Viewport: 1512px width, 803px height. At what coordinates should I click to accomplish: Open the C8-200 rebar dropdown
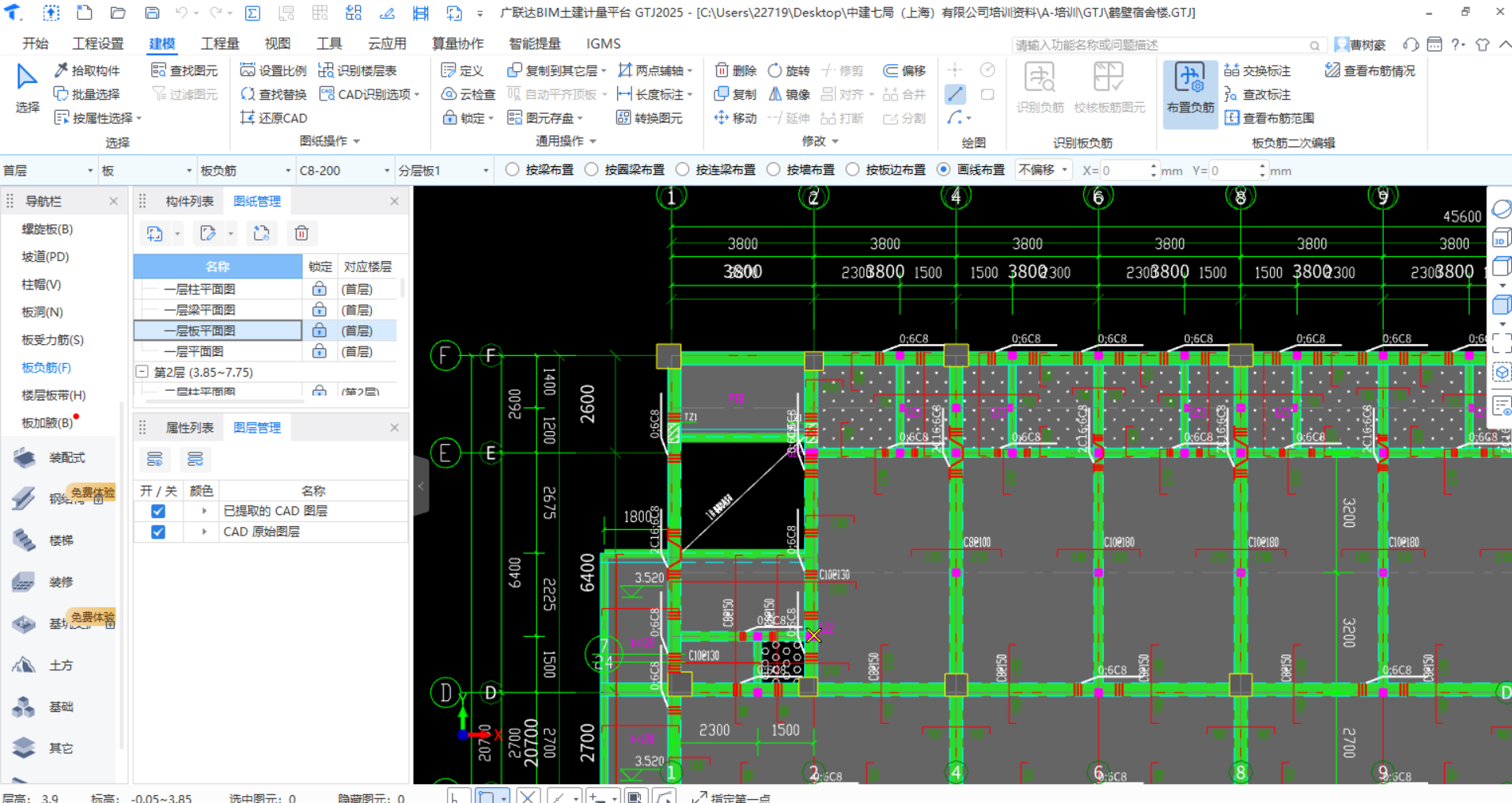coord(344,170)
